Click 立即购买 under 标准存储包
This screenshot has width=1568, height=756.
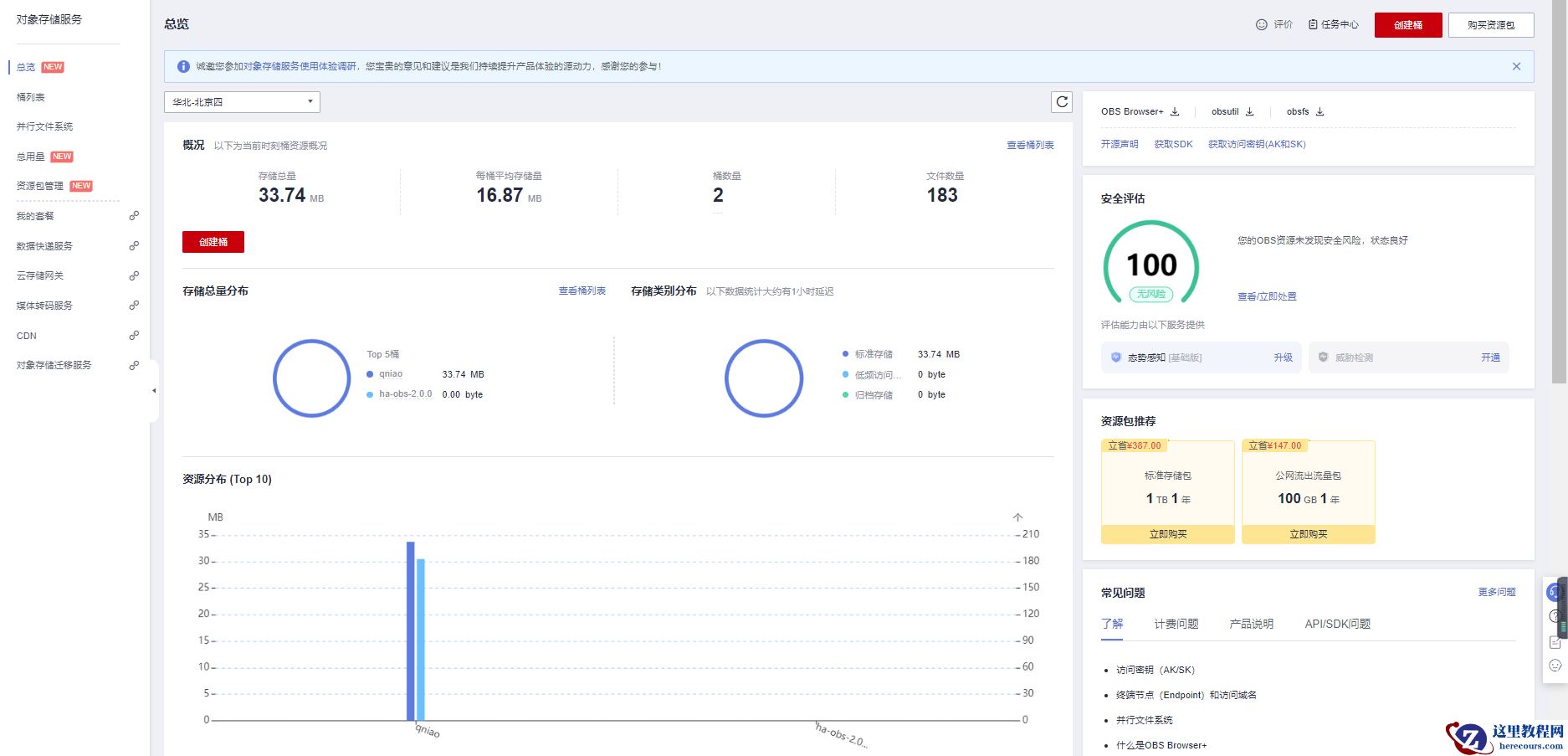[1167, 534]
